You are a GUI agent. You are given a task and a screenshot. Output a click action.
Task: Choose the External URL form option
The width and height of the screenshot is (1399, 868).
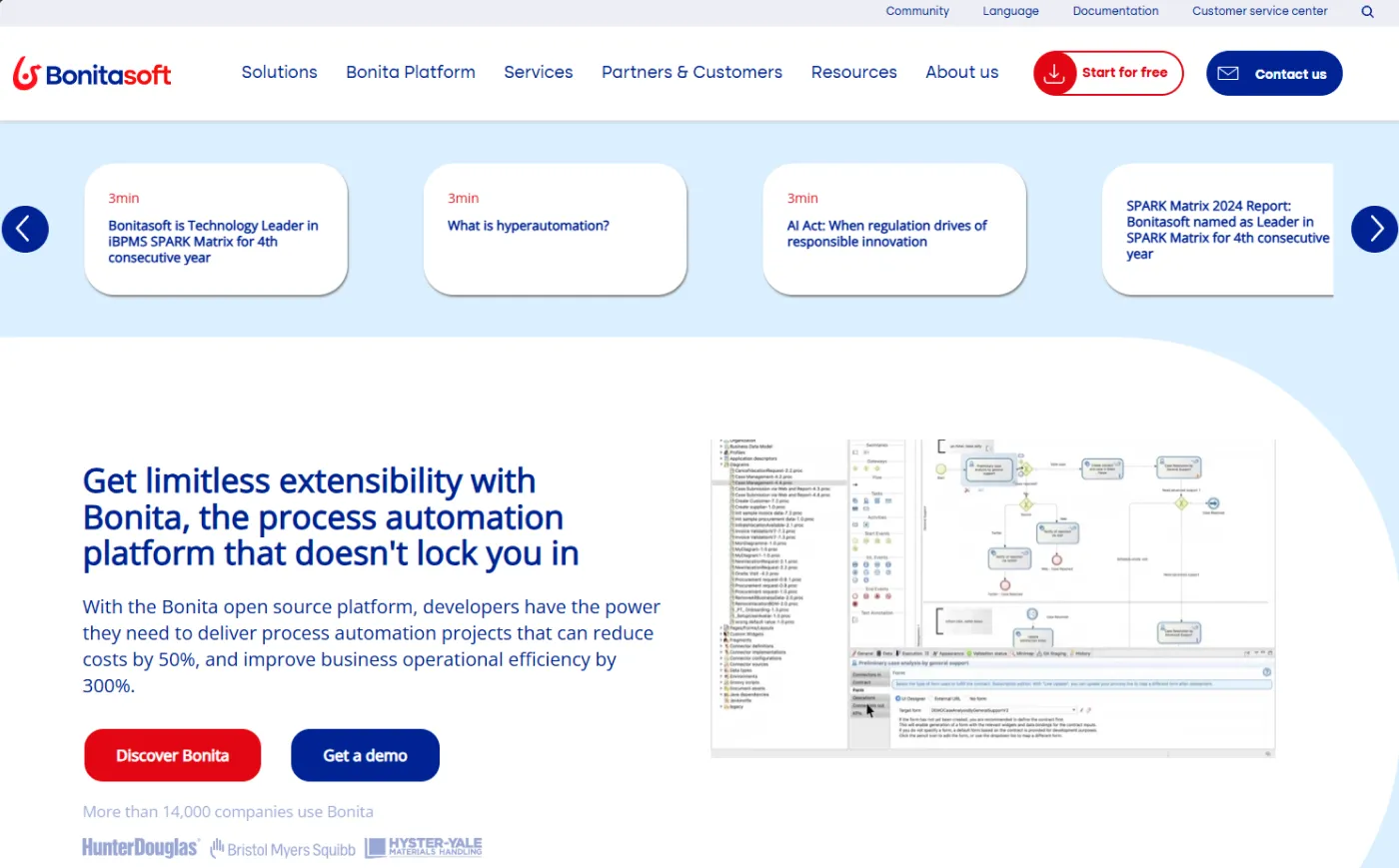[930, 698]
